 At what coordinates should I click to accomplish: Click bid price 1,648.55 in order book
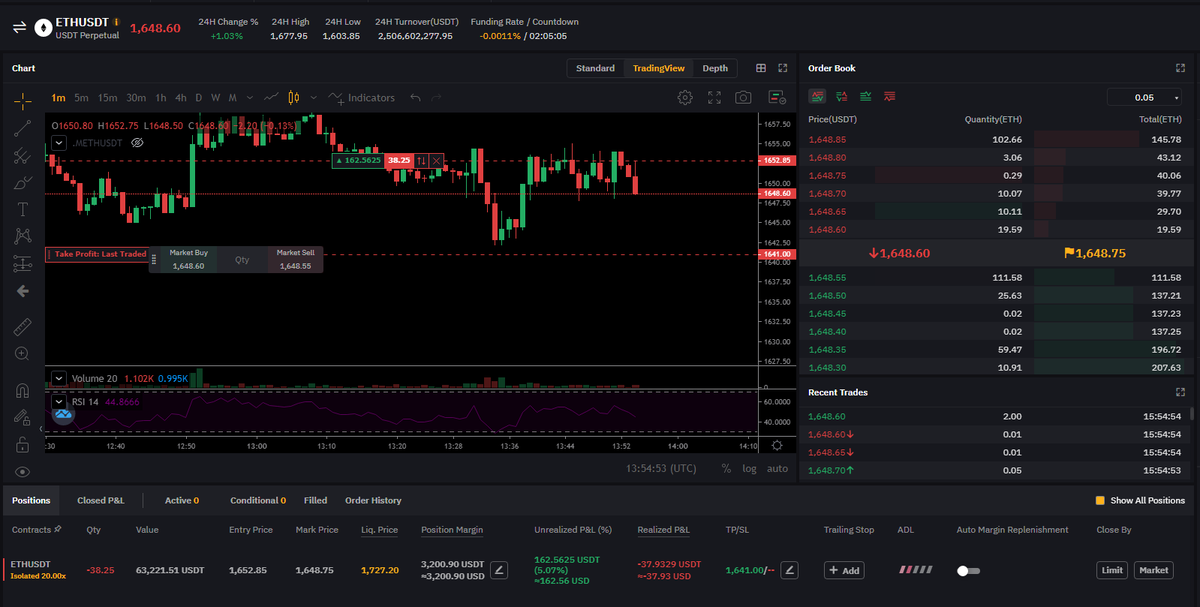[827, 277]
